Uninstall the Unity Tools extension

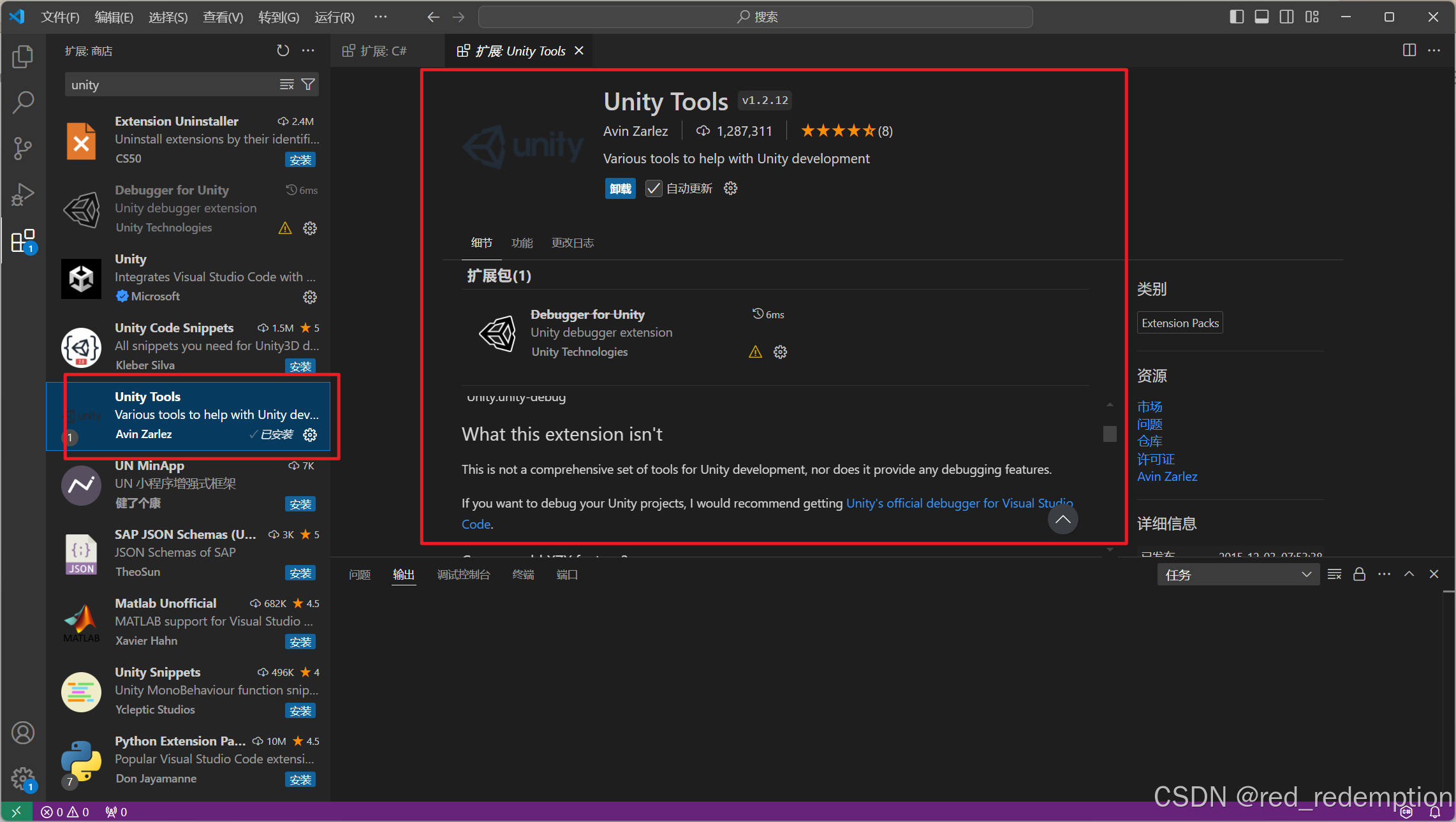(620, 189)
